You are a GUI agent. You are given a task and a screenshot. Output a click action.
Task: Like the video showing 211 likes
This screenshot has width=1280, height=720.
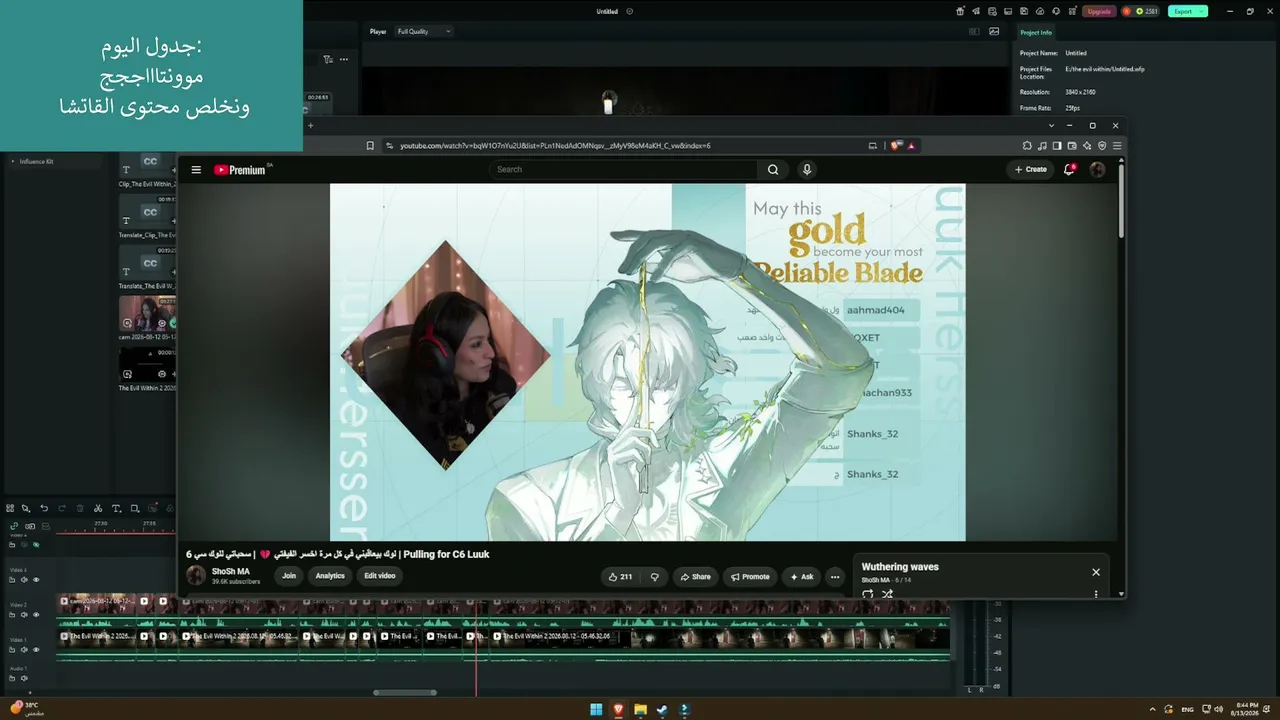(620, 577)
